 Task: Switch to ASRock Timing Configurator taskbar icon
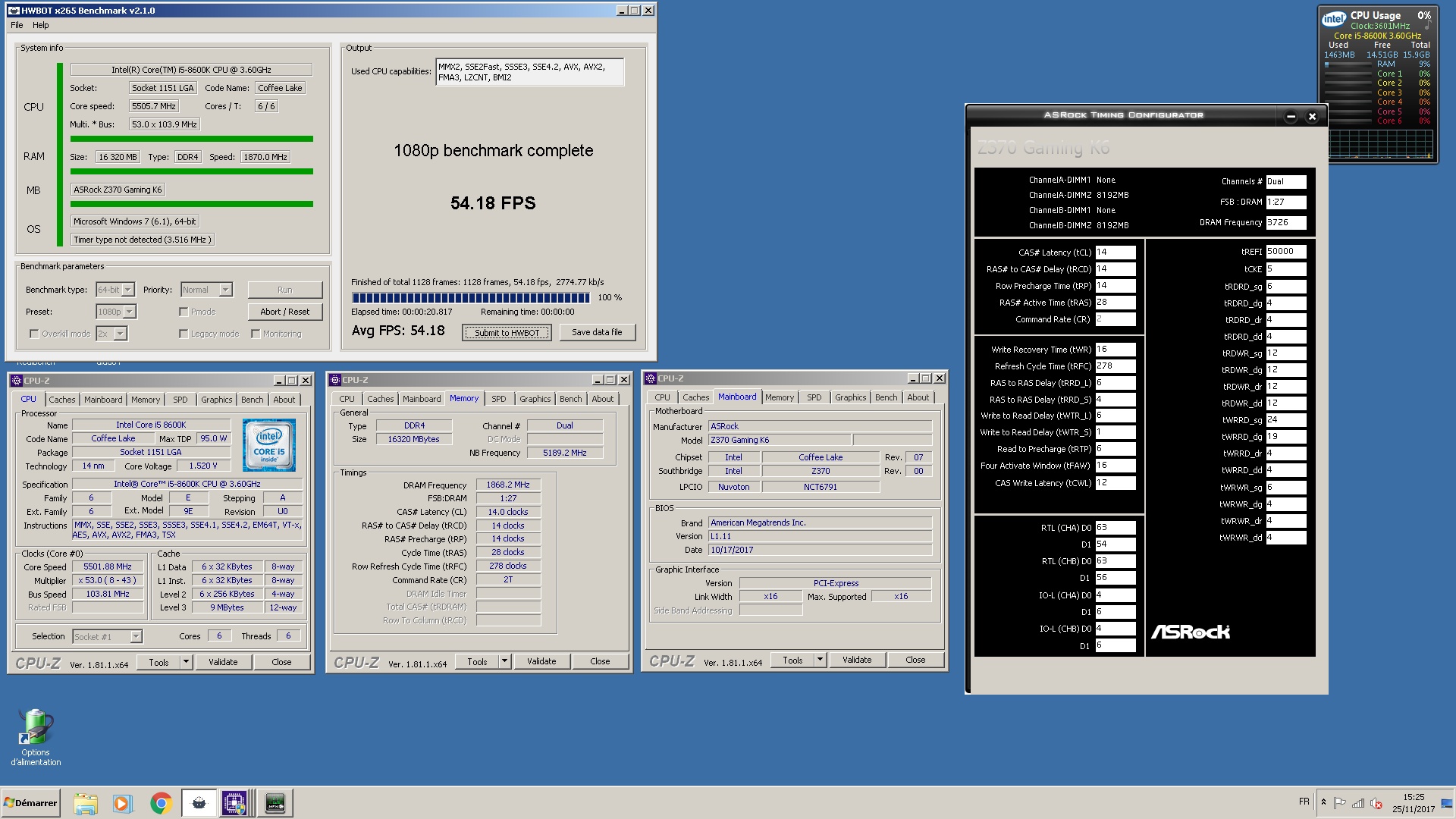tap(275, 803)
